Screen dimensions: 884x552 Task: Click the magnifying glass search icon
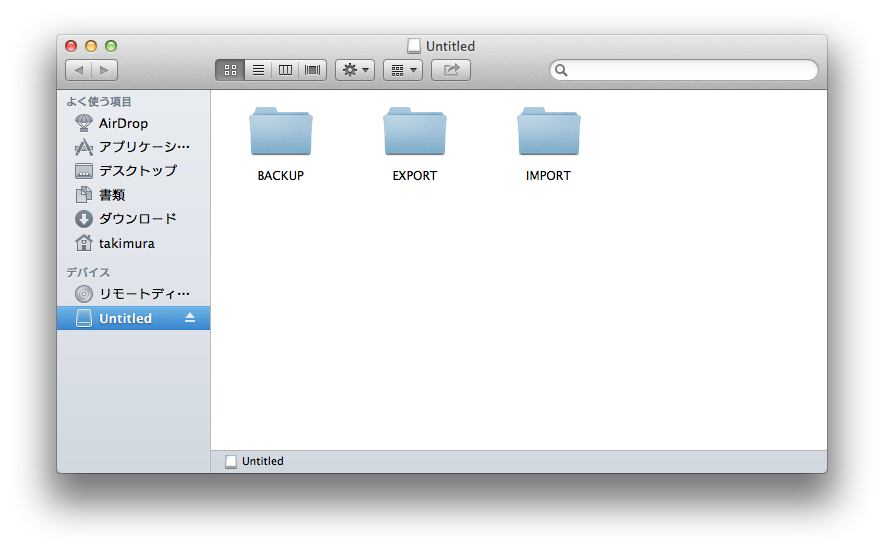(561, 70)
